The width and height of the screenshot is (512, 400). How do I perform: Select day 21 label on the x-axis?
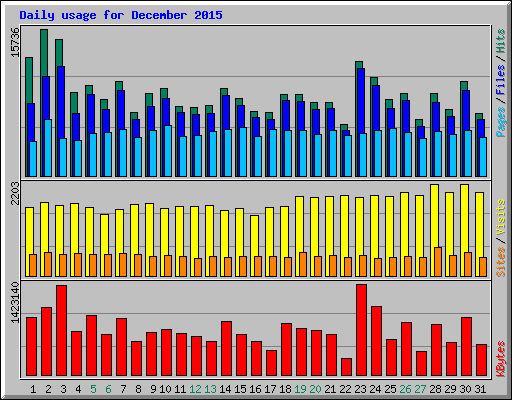[330, 389]
